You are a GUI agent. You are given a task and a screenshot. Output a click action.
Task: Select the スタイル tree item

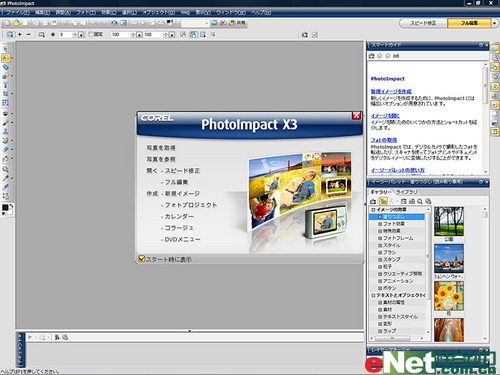click(x=392, y=245)
